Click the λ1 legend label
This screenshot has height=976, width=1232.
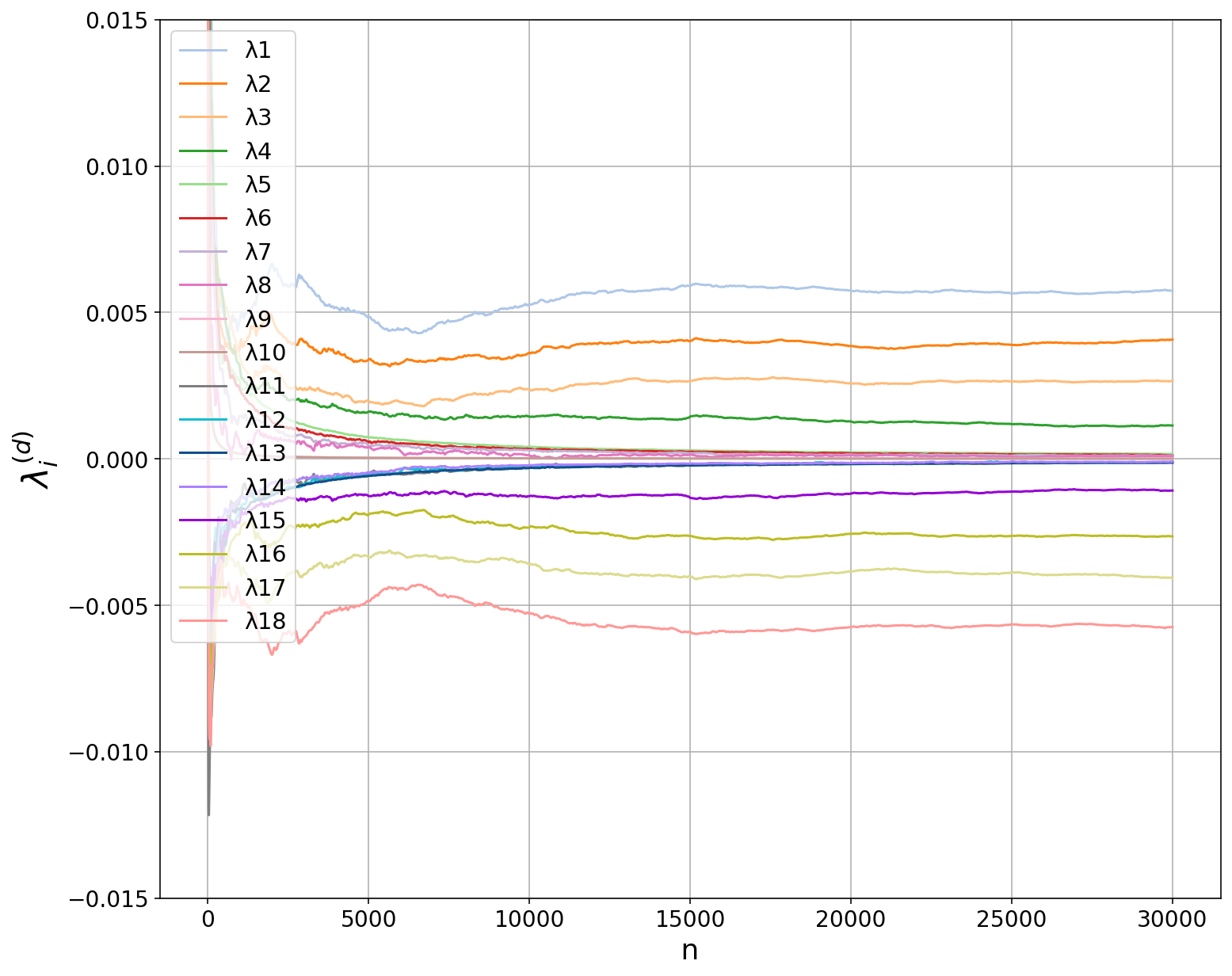(258, 51)
